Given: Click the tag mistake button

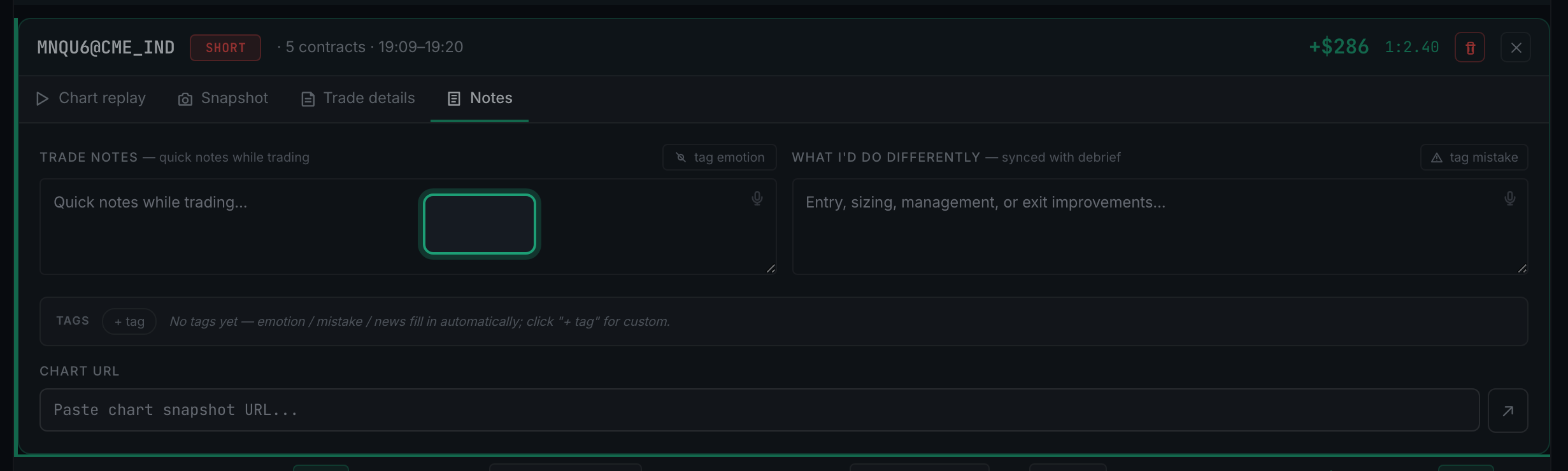Looking at the screenshot, I should coord(1474,157).
